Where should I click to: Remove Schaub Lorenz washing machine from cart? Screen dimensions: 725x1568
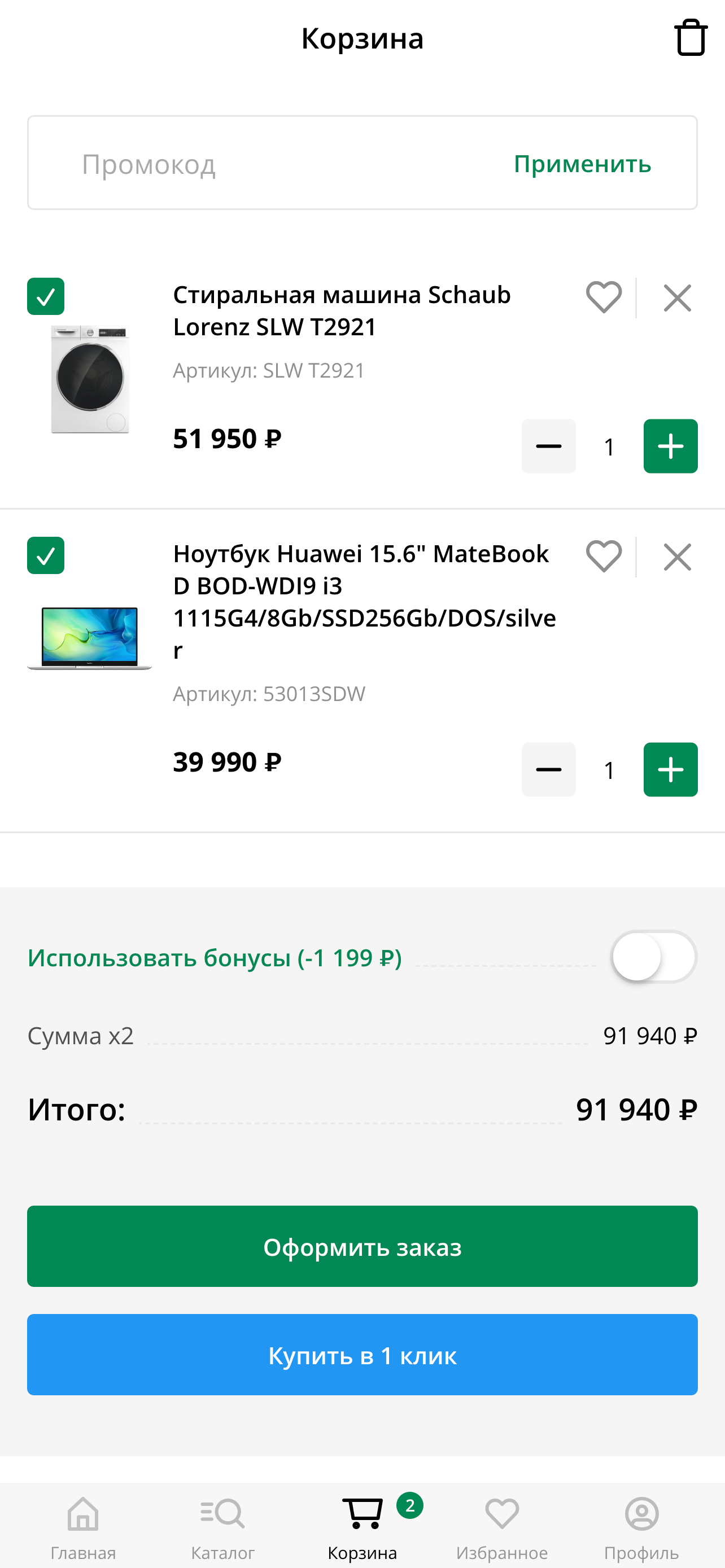pyautogui.click(x=677, y=298)
